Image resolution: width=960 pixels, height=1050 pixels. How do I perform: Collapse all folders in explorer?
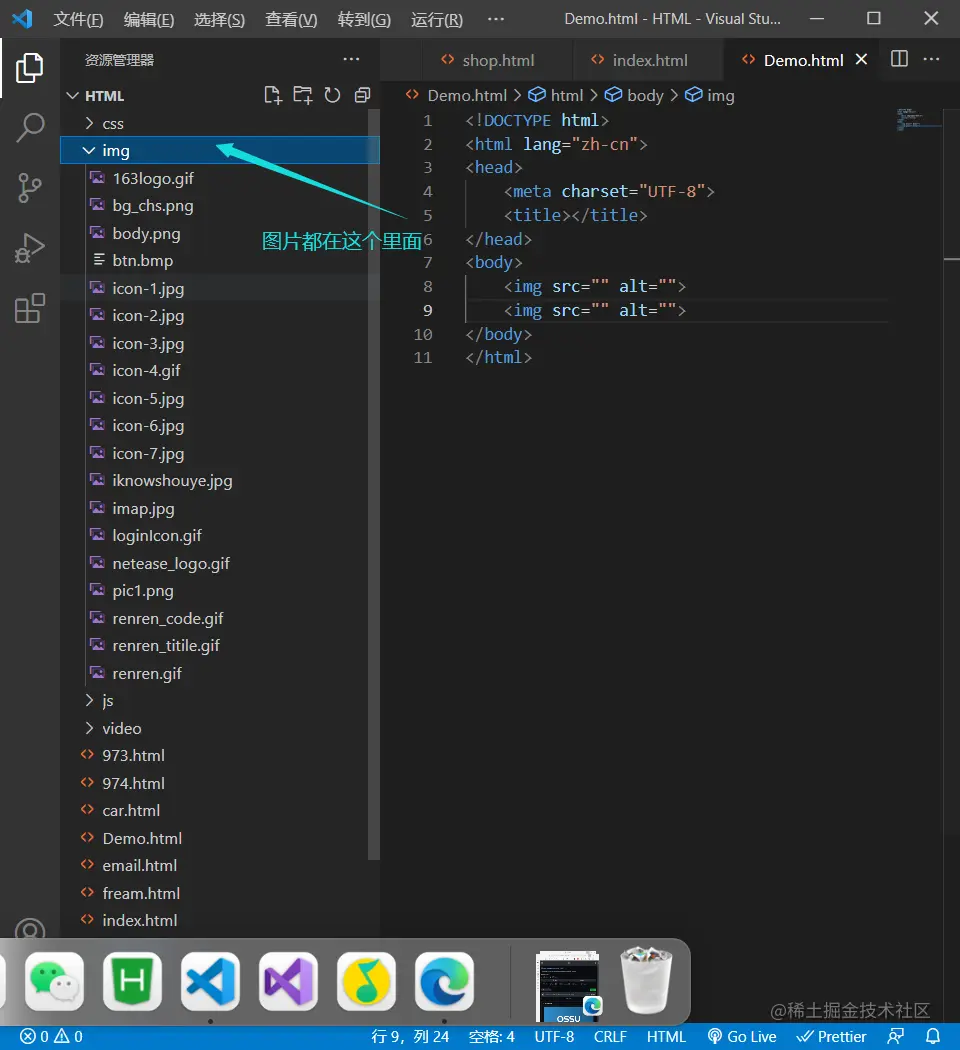tap(362, 95)
